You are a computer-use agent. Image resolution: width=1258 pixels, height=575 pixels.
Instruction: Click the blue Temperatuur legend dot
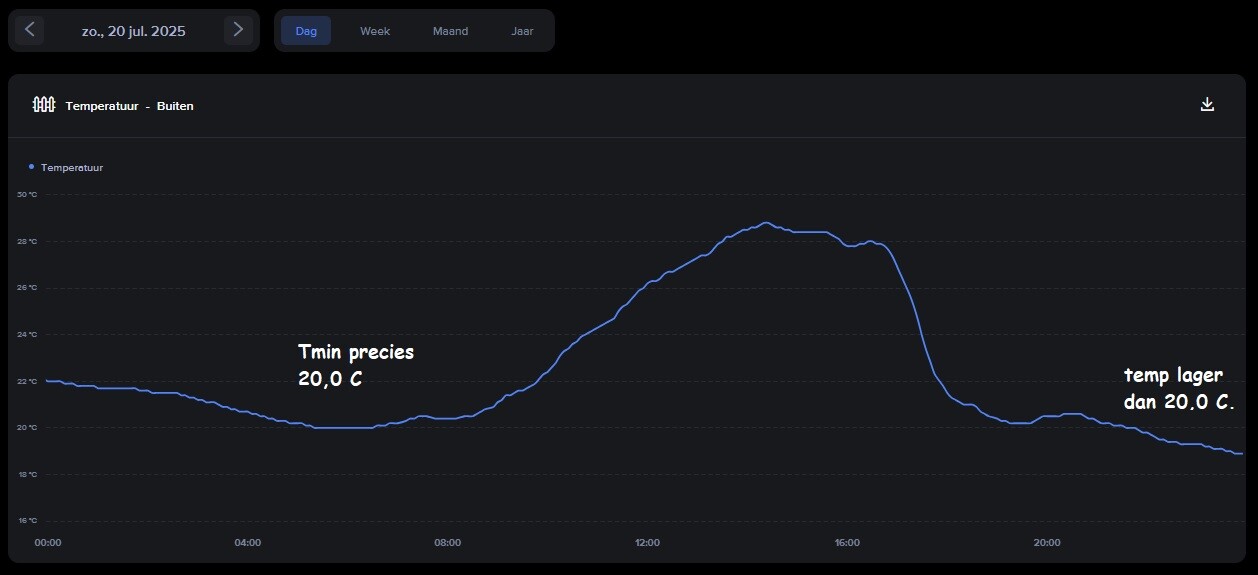click(32, 167)
